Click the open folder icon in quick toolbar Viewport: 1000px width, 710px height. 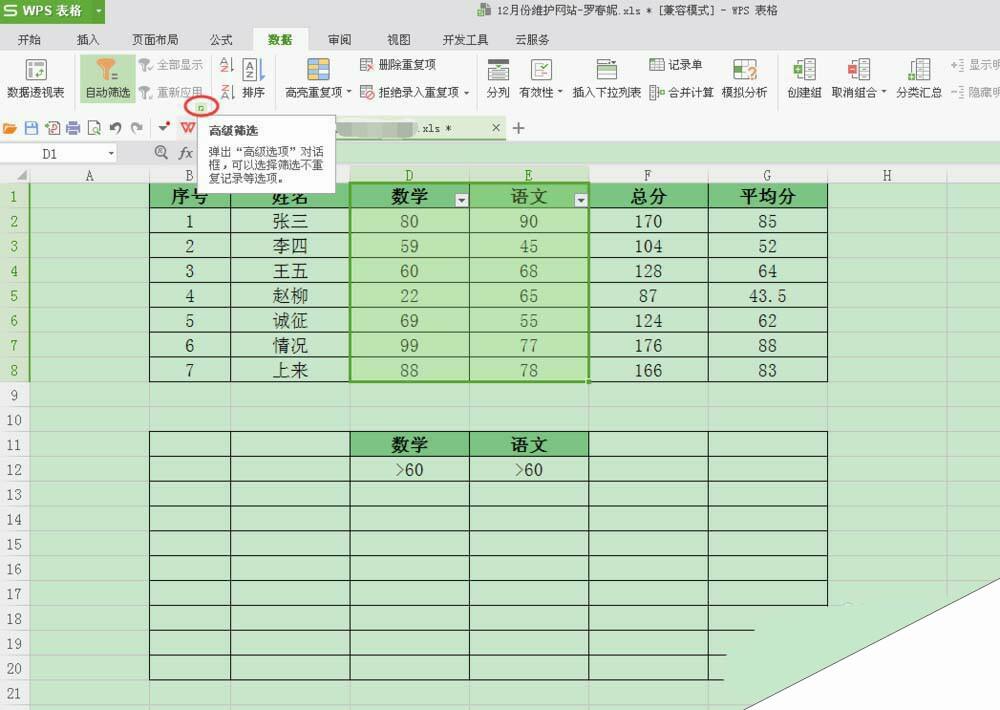pos(10,128)
